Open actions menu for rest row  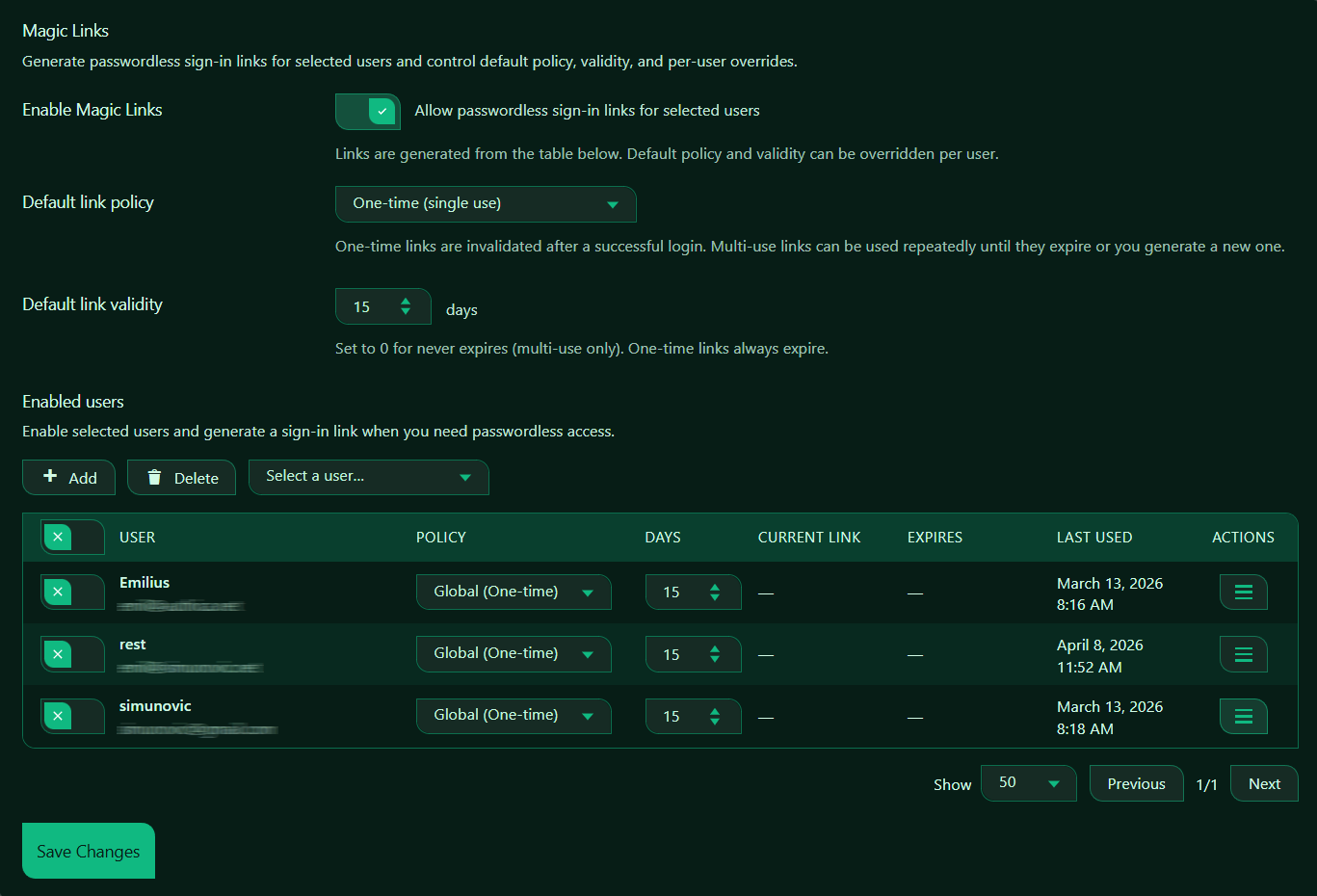(1243, 655)
